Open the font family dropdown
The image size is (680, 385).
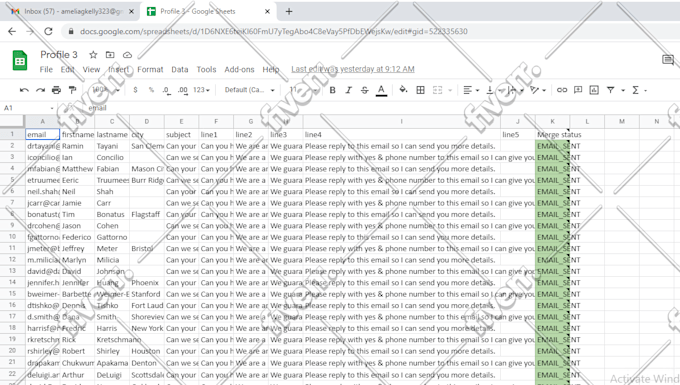(249, 90)
